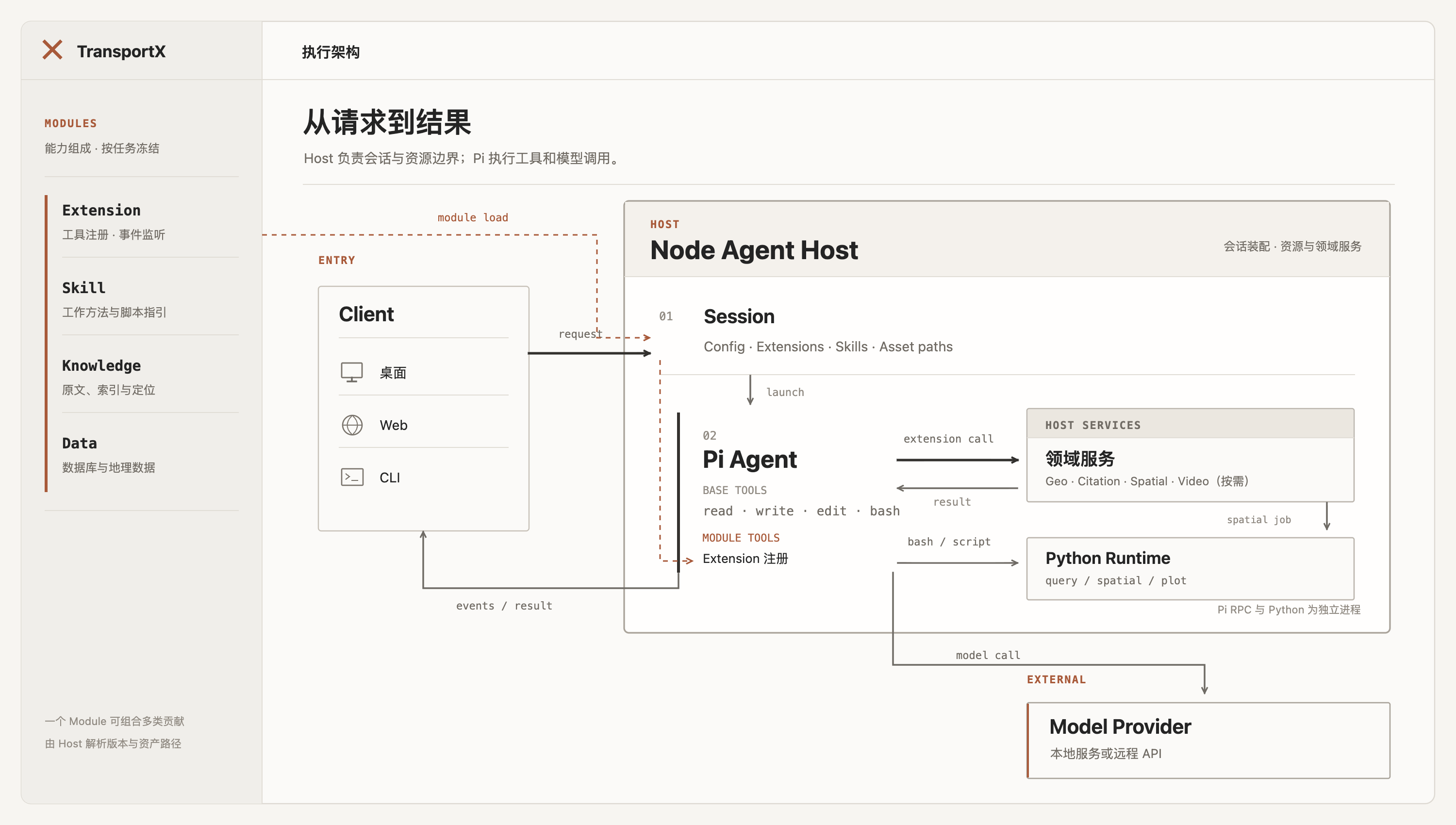Click the model call label
The height and width of the screenshot is (825, 1456).
click(x=988, y=655)
